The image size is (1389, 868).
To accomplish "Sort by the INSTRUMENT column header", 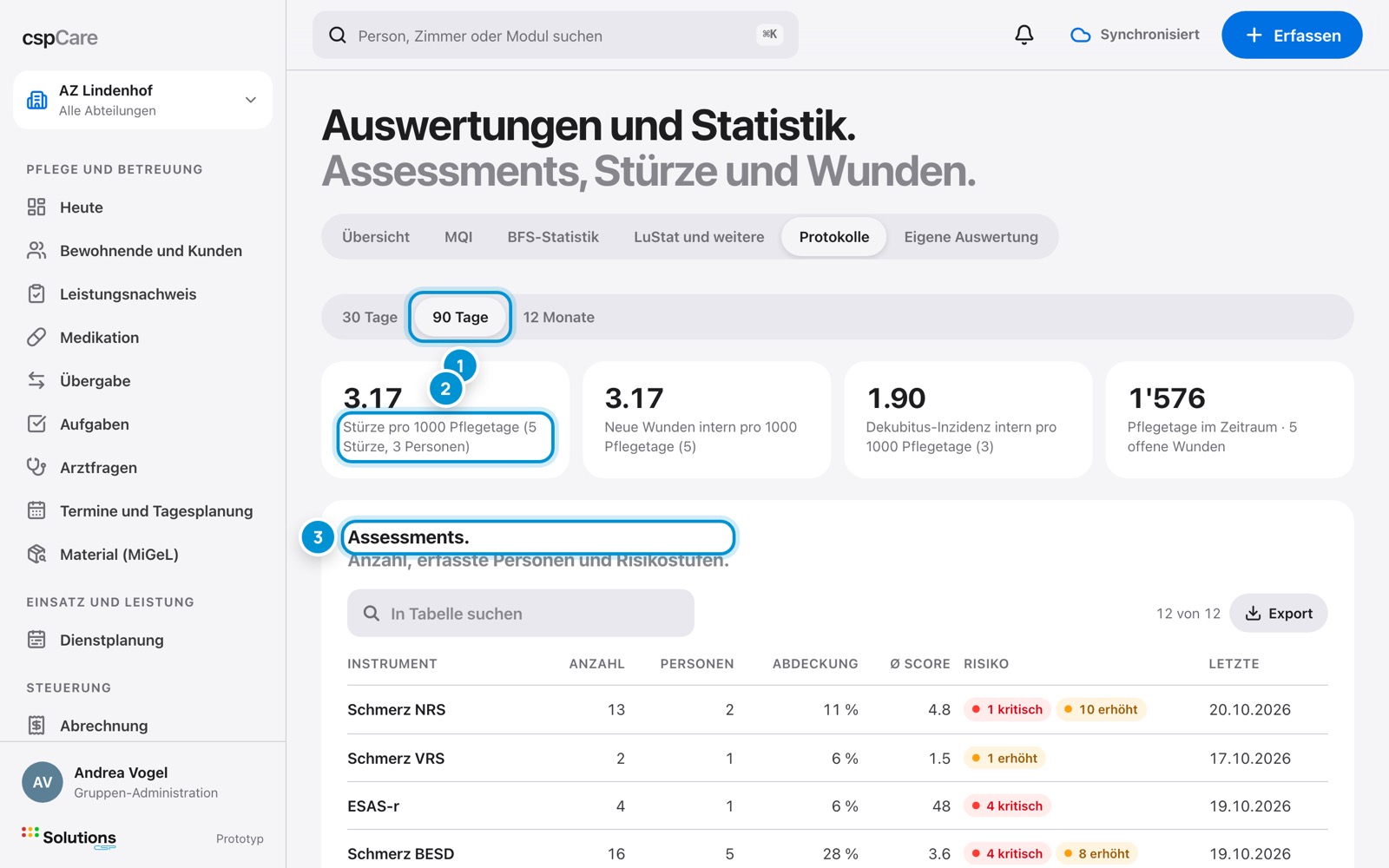I will 392,663.
